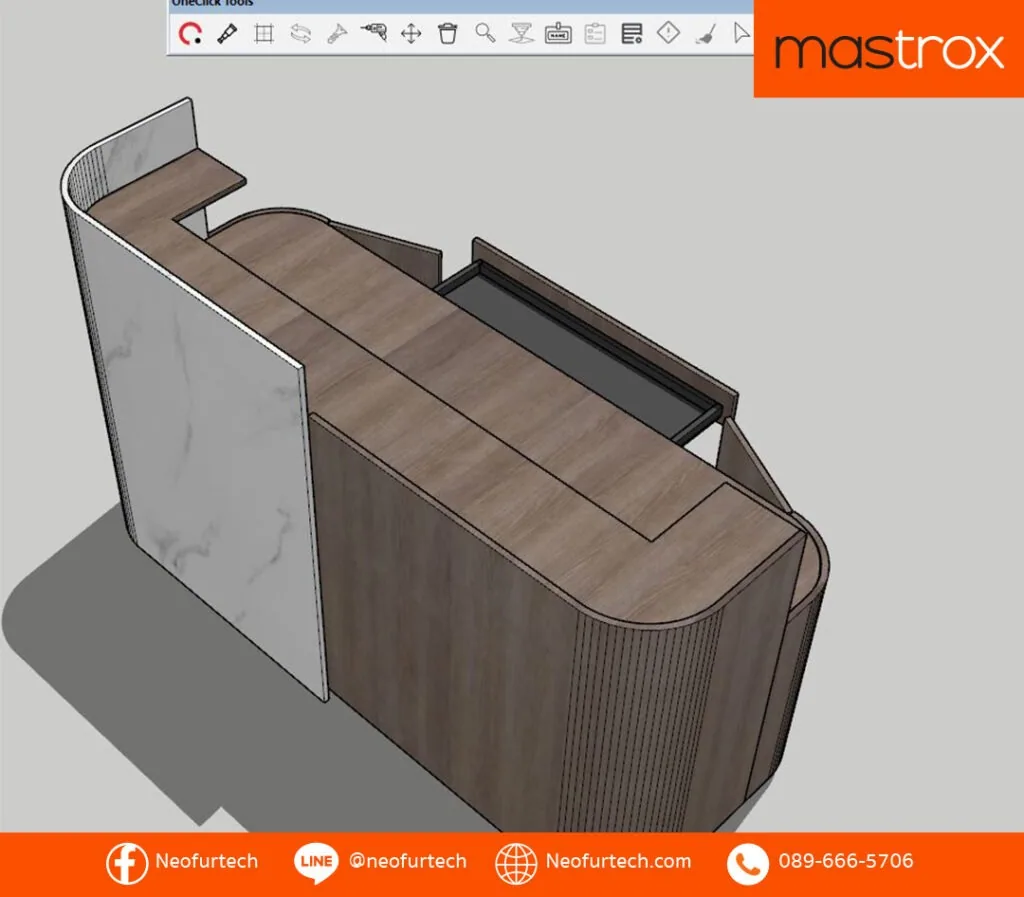Screen dimensions: 1024x897
Task: Open the grid layout tool
Action: click(x=264, y=33)
